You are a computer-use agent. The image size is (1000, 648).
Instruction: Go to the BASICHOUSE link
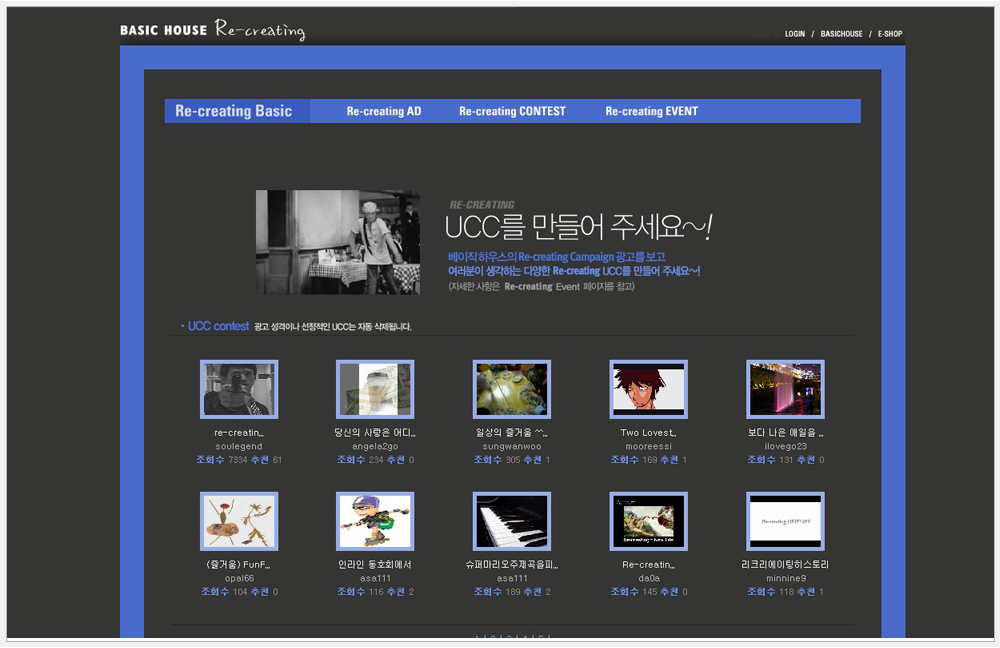point(841,34)
